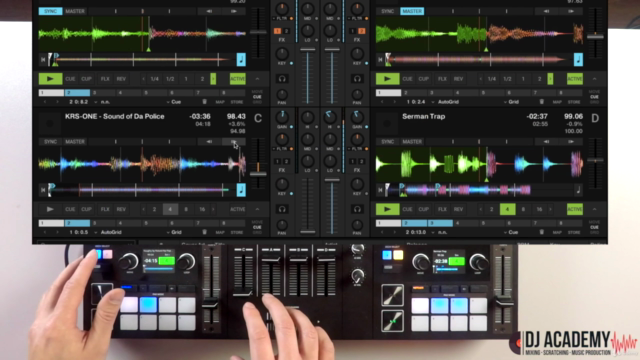Image resolution: width=640 pixels, height=360 pixels.
Task: Click CUE button on Deck C
Action: click(x=70, y=209)
